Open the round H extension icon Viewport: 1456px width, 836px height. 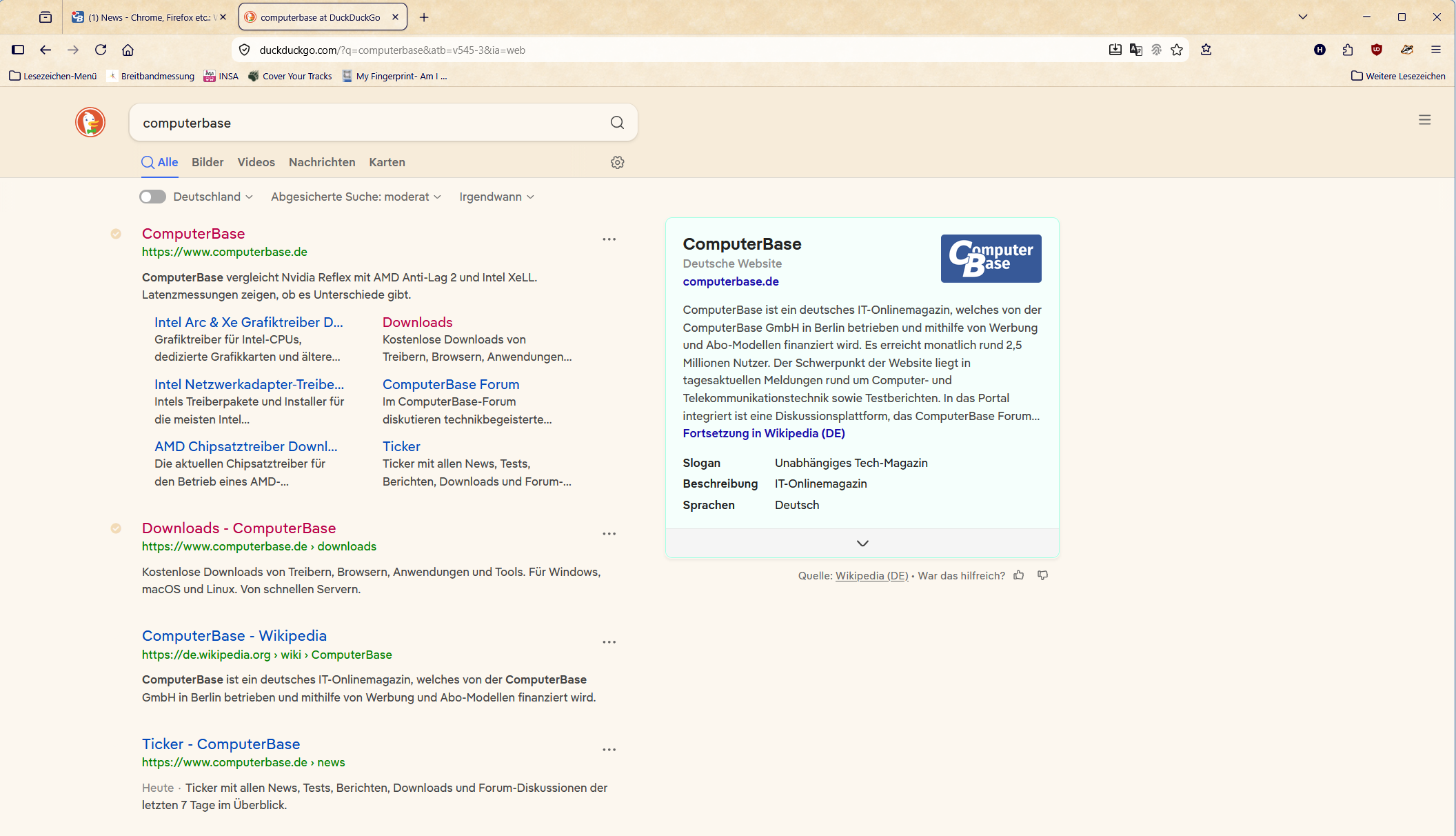[x=1319, y=50]
